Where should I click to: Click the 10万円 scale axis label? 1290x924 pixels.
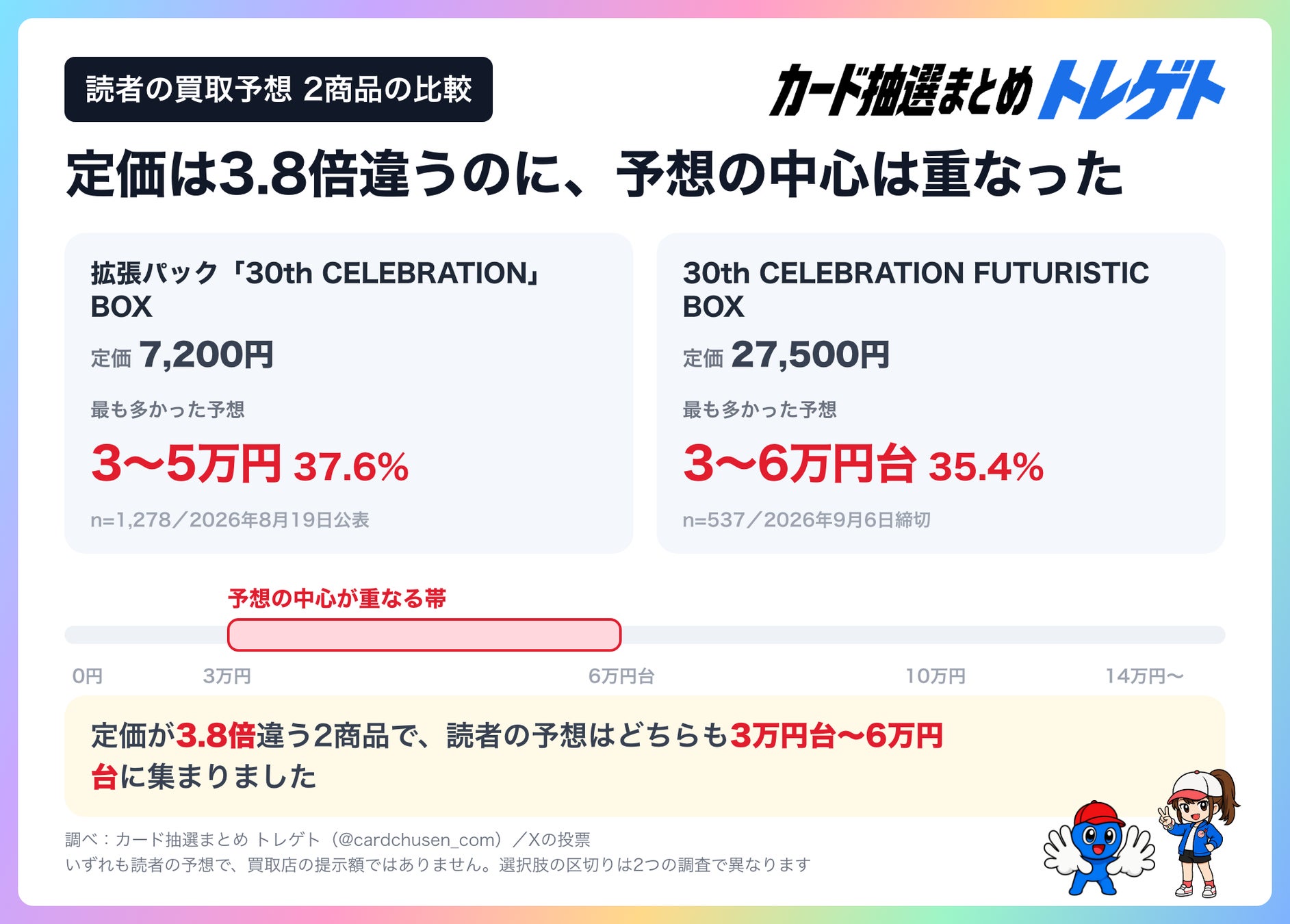pos(936,676)
